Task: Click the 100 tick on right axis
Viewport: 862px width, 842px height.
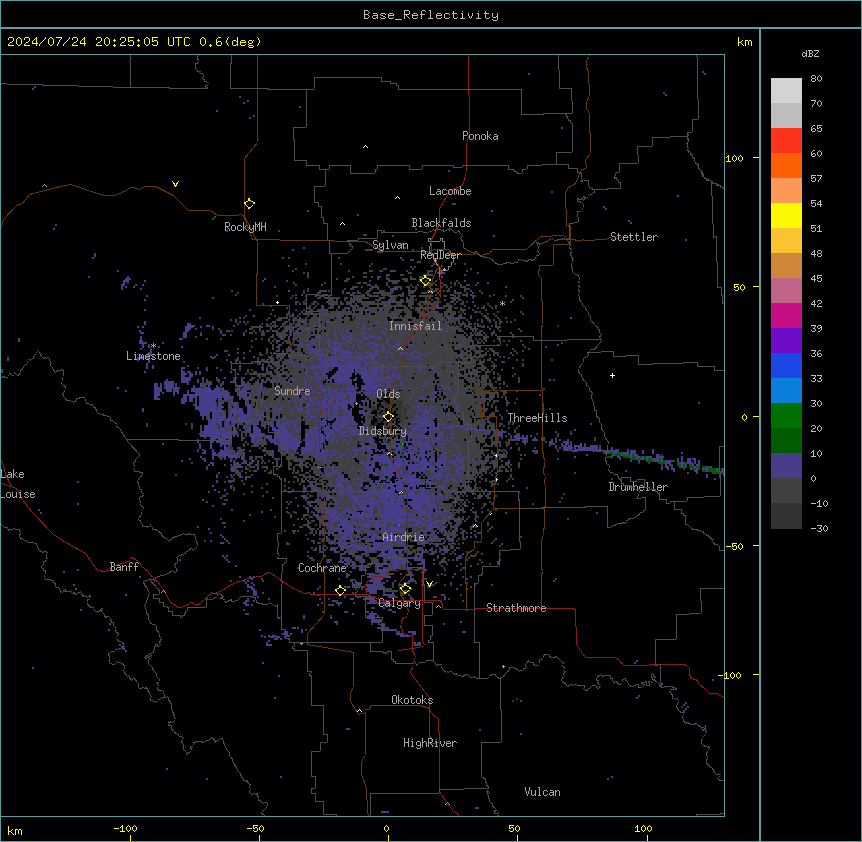Action: 734,158
